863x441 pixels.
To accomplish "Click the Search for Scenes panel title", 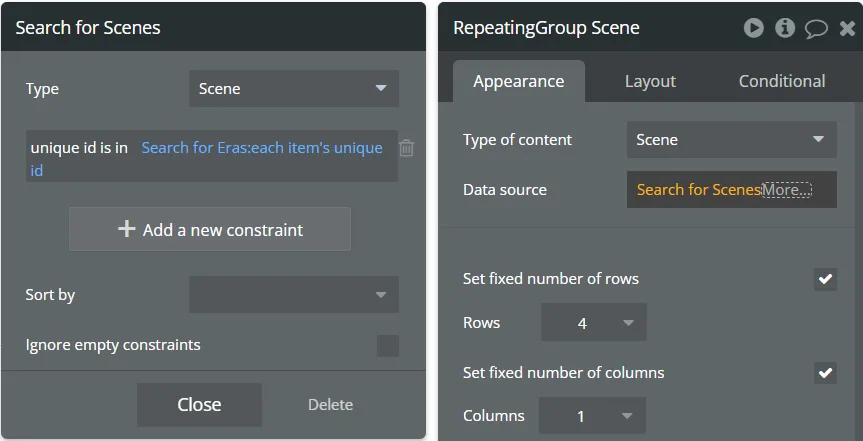I will tap(88, 28).
